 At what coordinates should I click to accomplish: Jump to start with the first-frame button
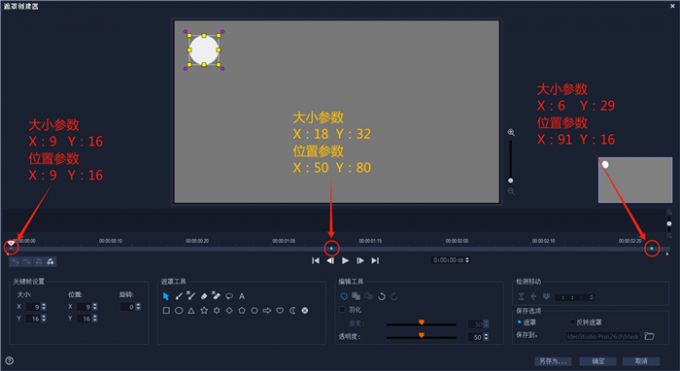316,260
